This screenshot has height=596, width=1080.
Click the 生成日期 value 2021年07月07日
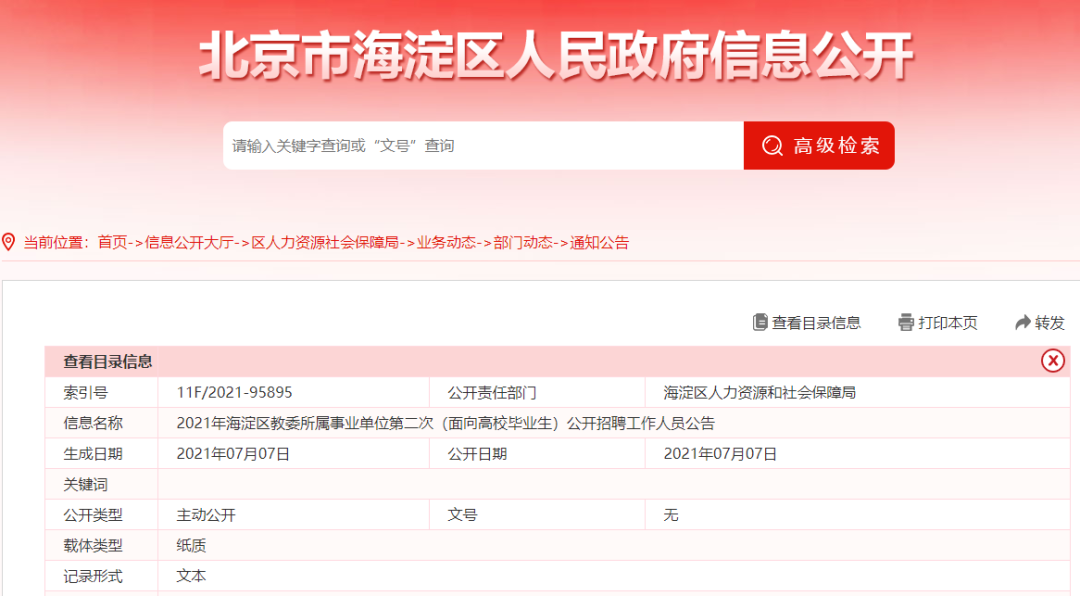coord(233,454)
